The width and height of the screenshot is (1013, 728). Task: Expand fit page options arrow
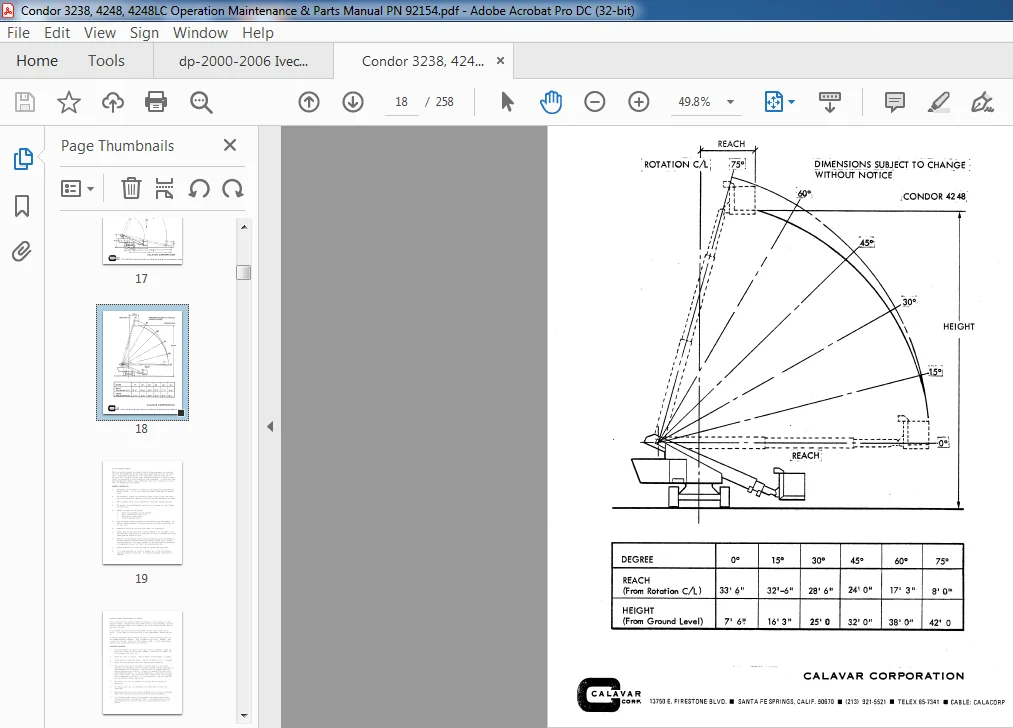[x=791, y=102]
